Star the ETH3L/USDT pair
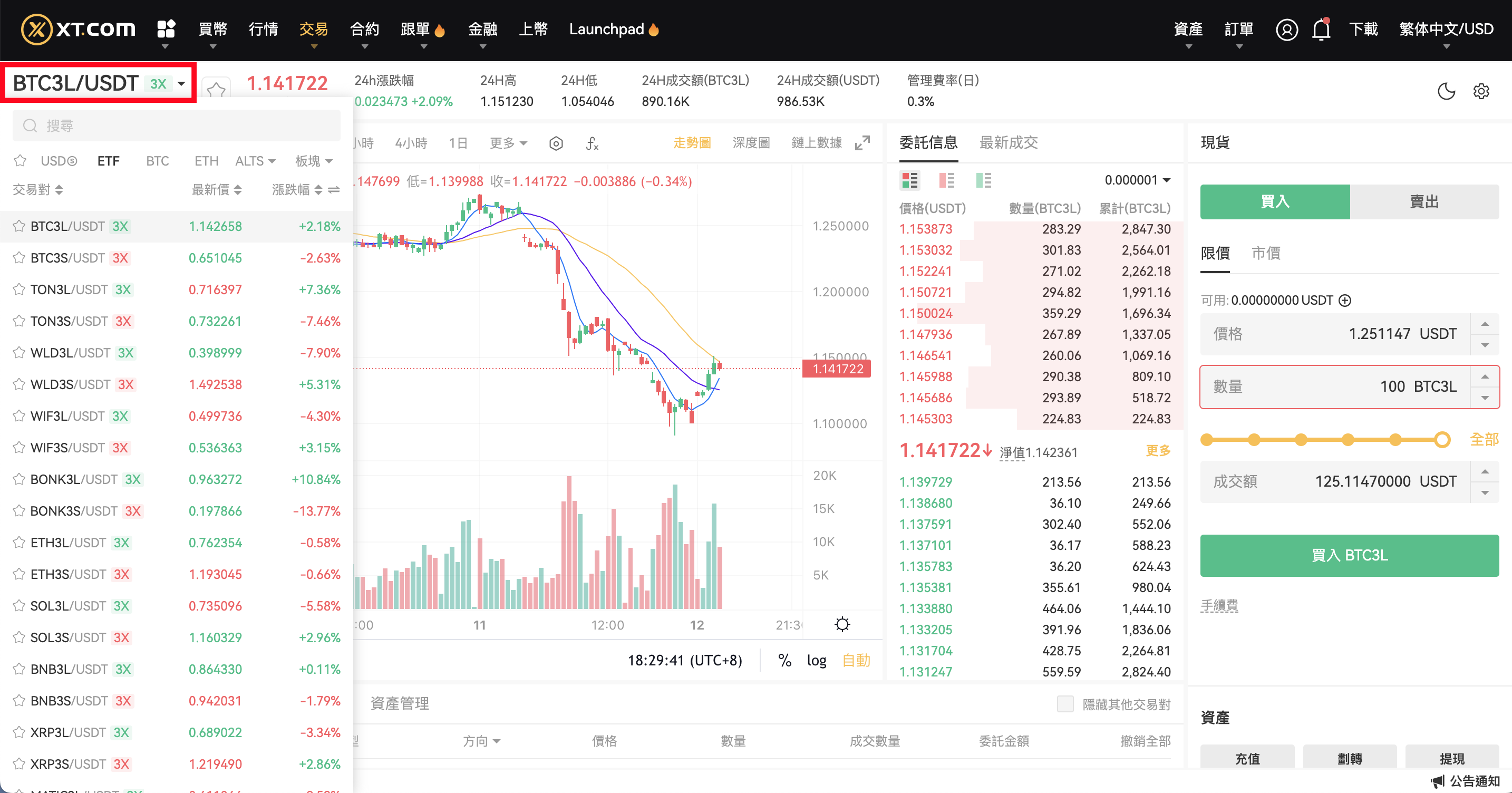 click(x=19, y=543)
